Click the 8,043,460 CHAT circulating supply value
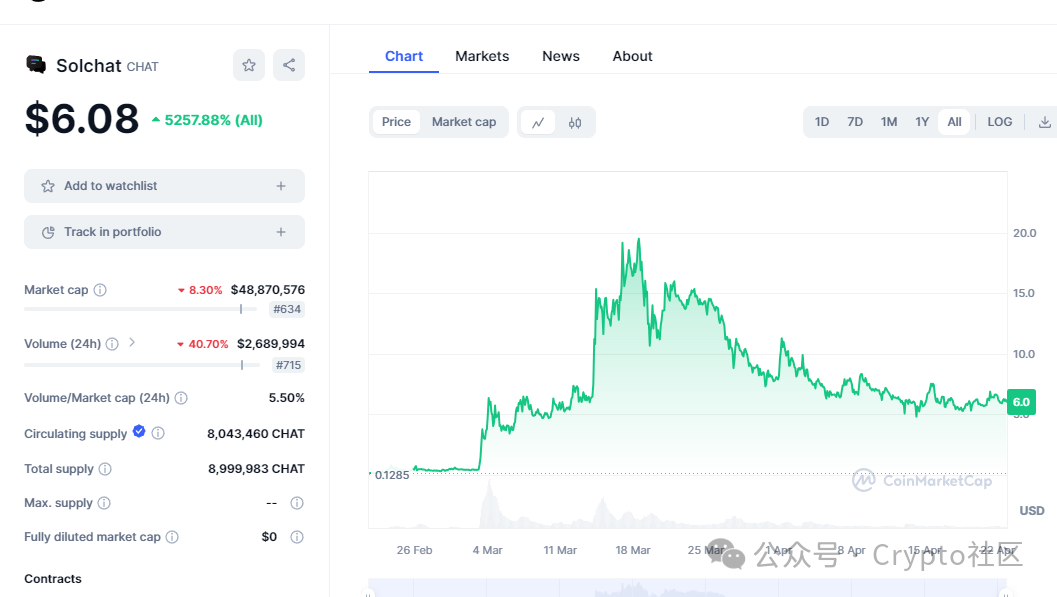 point(256,434)
